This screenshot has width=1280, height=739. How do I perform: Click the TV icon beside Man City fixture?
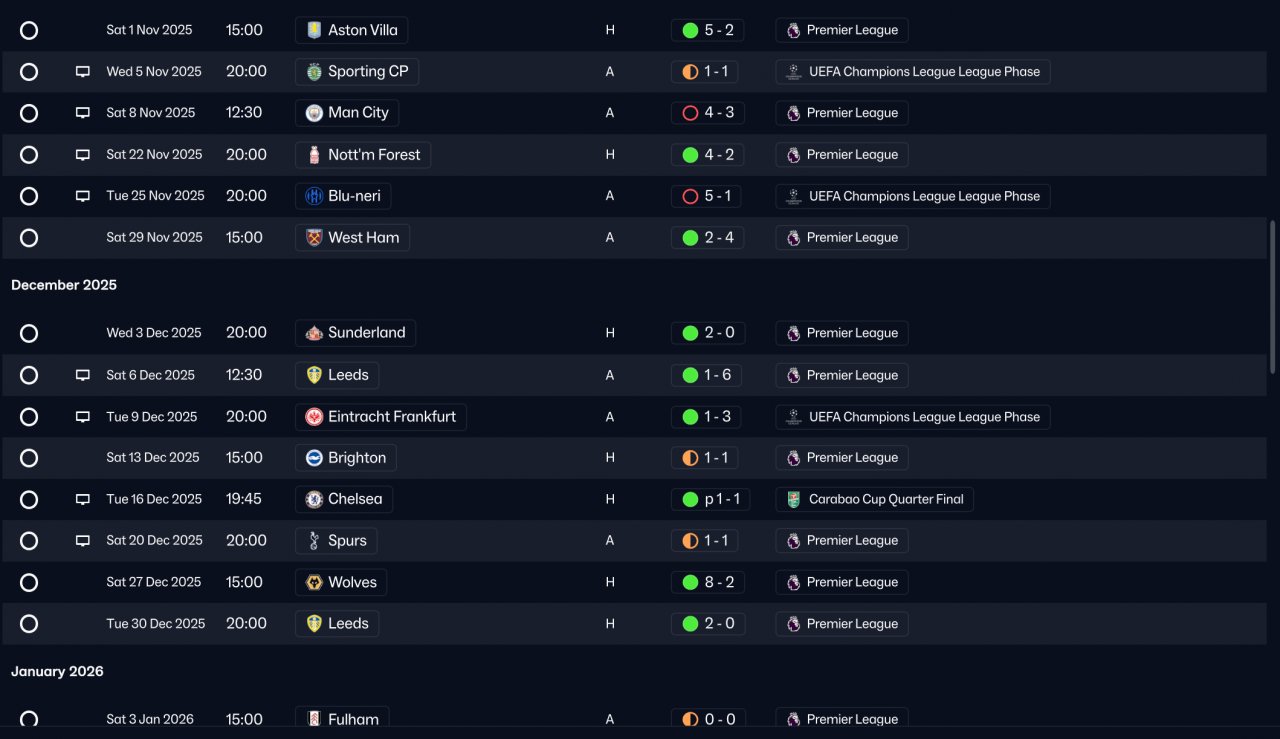83,113
